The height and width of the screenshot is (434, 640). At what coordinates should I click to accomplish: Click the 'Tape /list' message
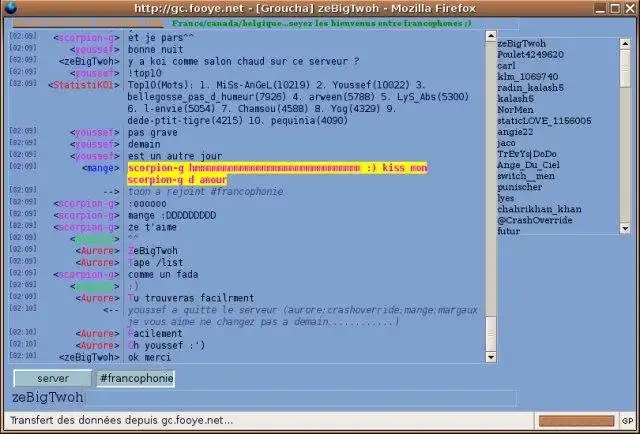click(x=156, y=263)
